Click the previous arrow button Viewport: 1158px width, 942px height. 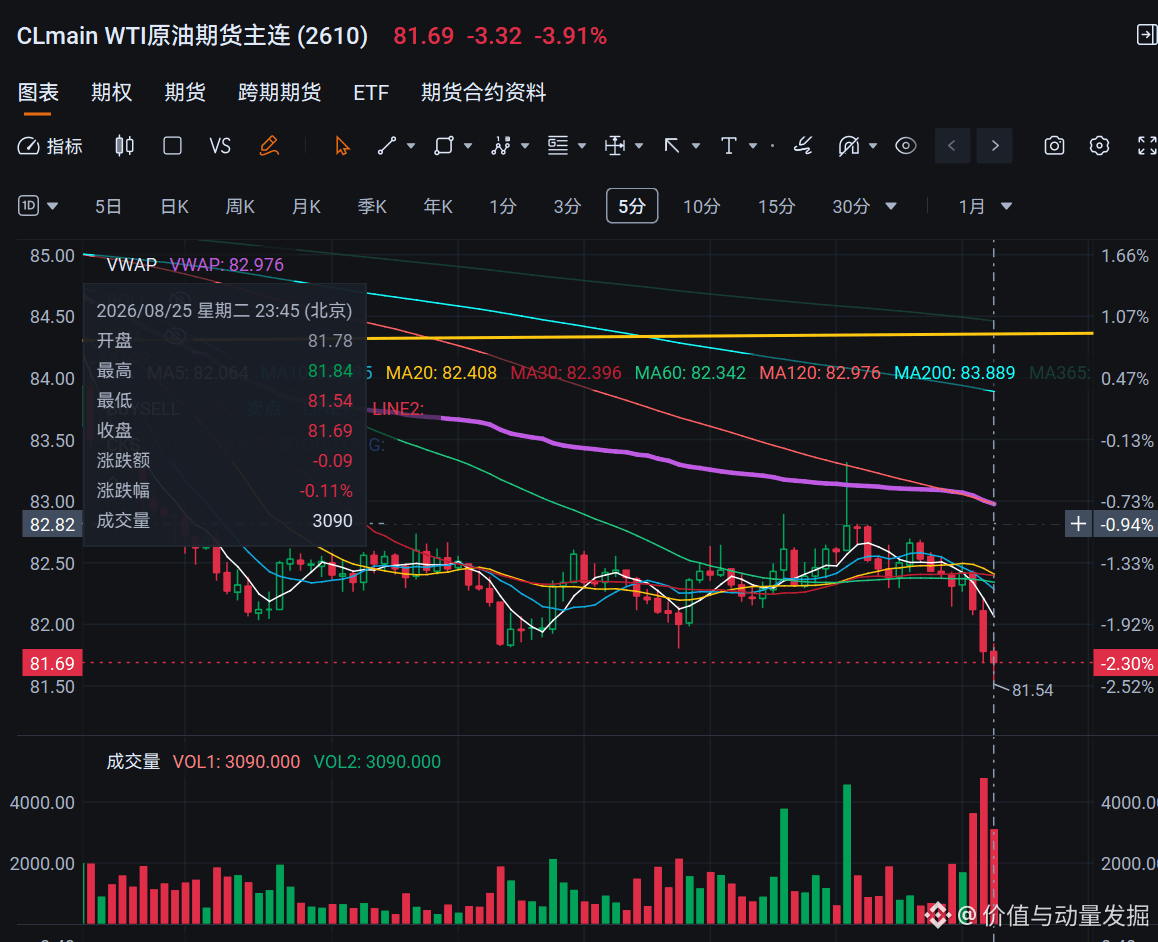(952, 145)
